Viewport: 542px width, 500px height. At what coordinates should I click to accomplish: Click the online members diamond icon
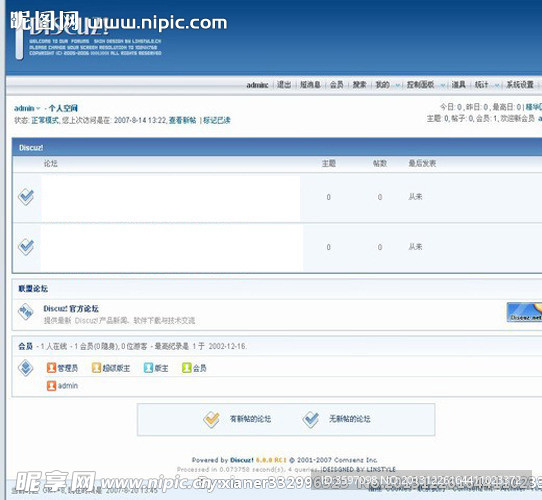click(x=26, y=368)
